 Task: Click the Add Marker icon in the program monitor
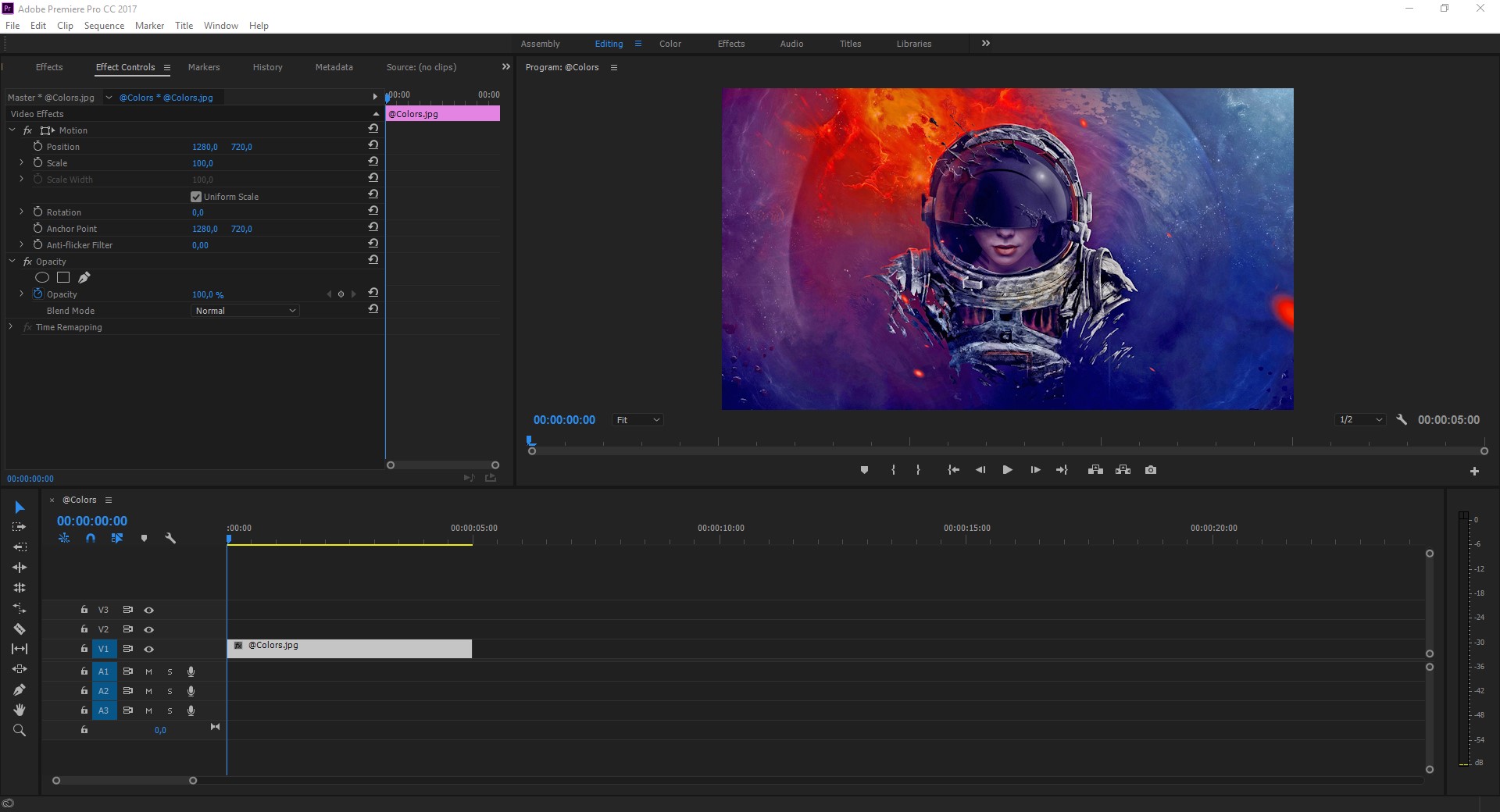tap(863, 469)
